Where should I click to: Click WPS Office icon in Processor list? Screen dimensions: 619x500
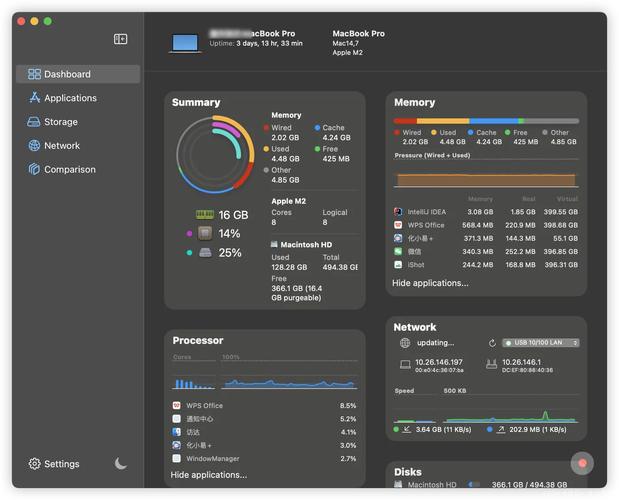176,405
